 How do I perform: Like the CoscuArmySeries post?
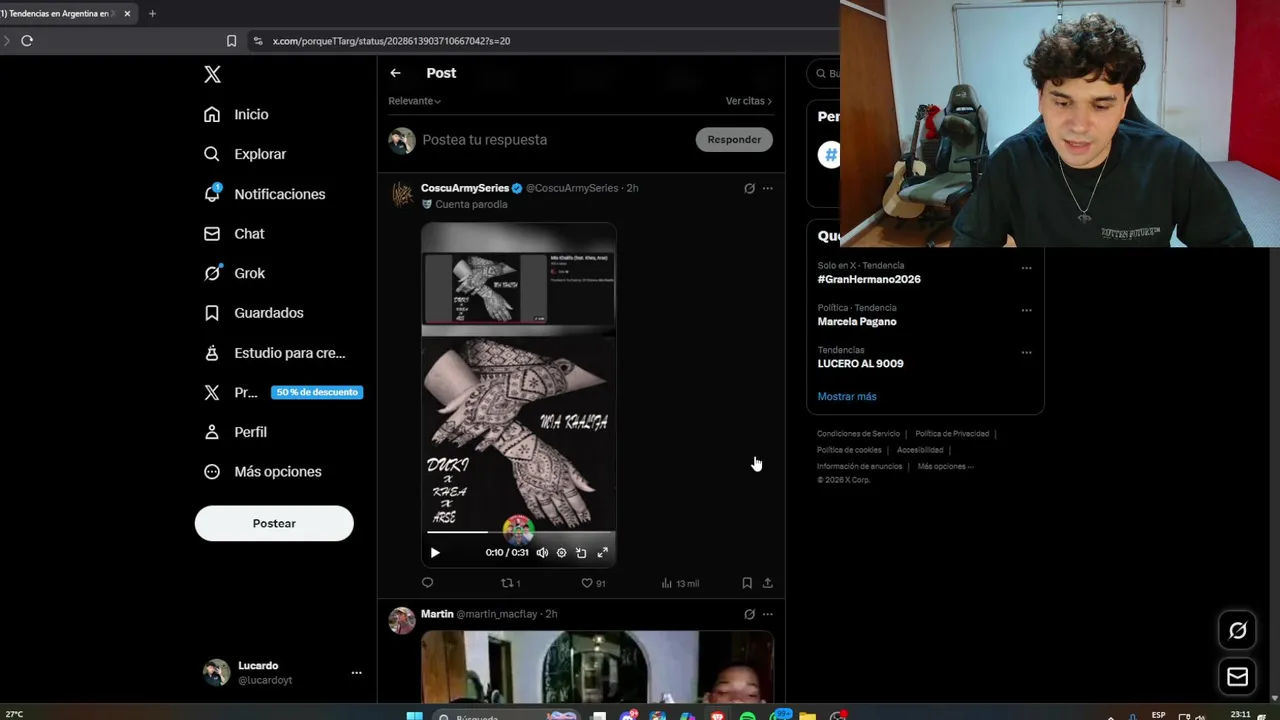pyautogui.click(x=593, y=583)
